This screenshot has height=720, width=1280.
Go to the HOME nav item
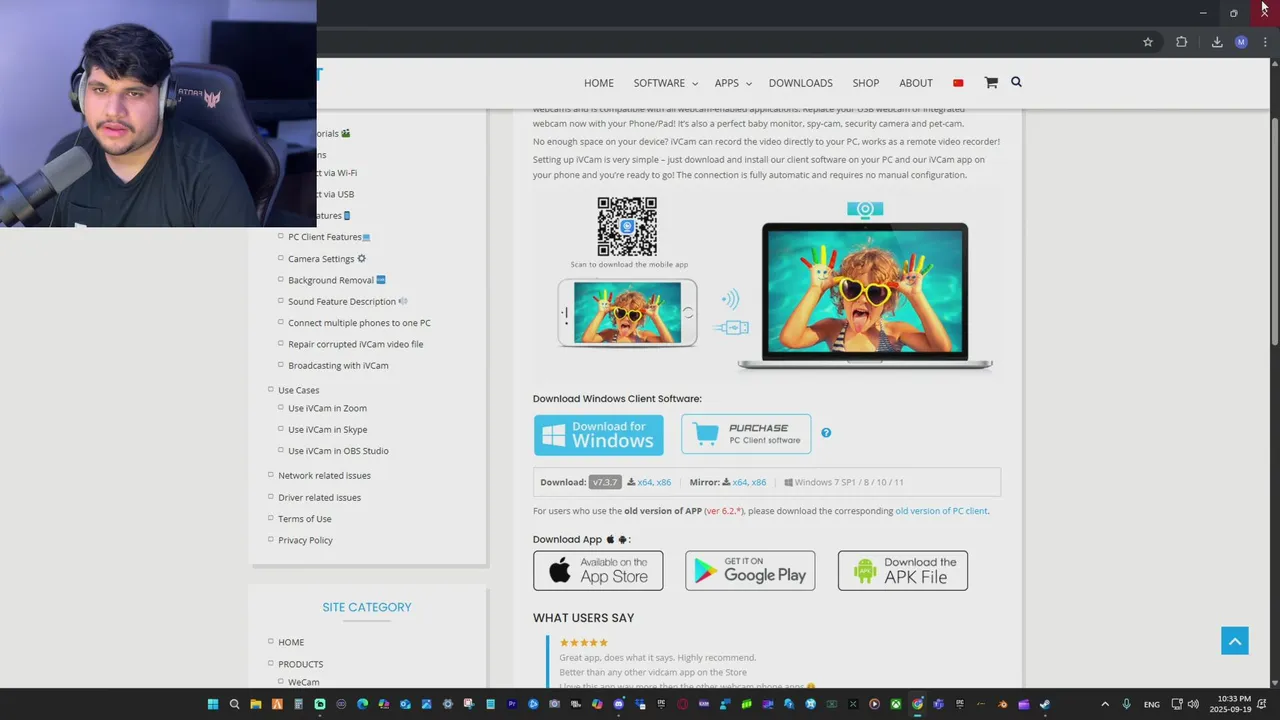coord(599,83)
